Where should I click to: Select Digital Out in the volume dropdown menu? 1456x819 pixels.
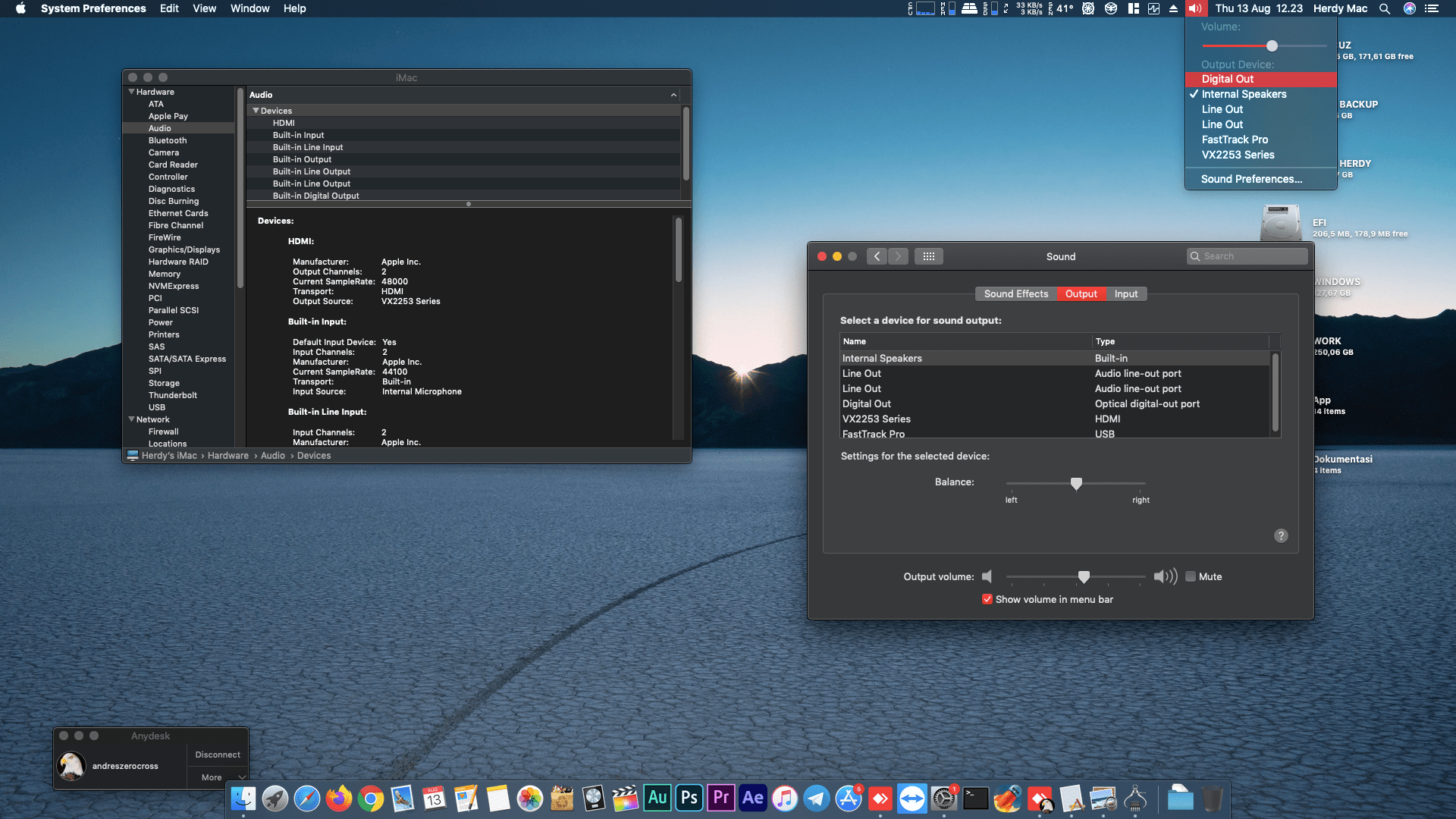coord(1261,79)
